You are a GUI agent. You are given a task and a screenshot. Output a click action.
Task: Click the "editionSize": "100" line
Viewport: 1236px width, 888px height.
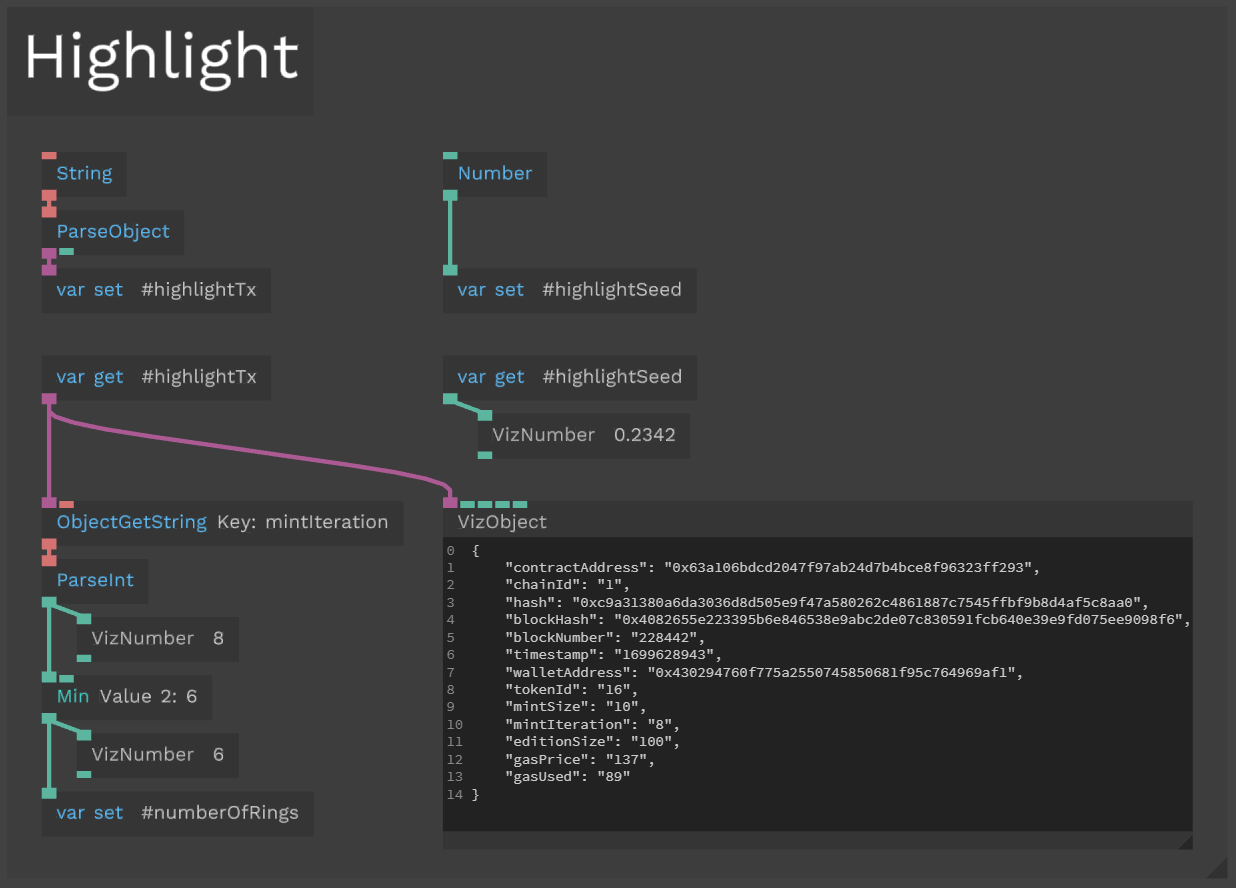pyautogui.click(x=592, y=742)
